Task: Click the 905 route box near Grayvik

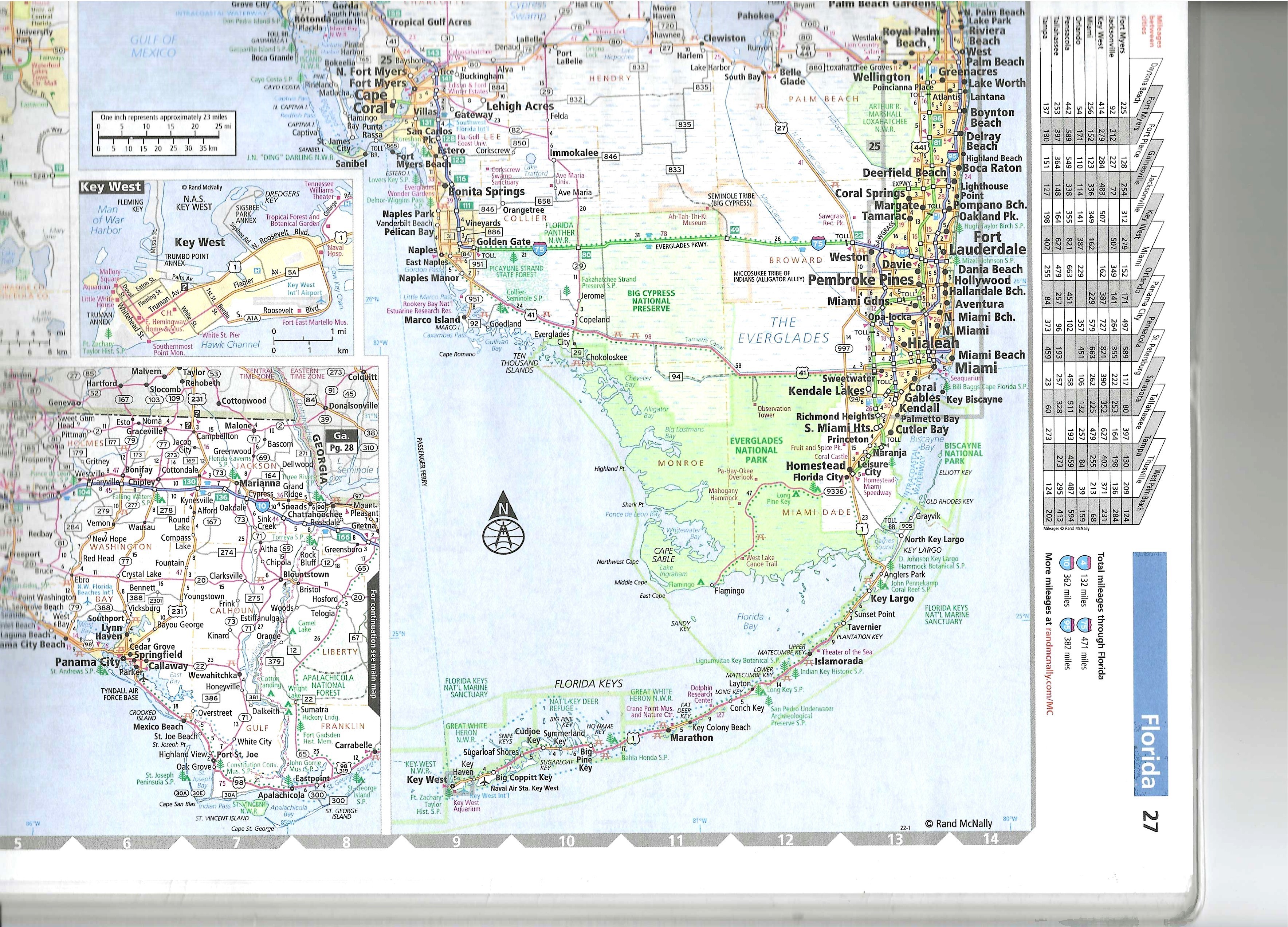Action: [906, 527]
